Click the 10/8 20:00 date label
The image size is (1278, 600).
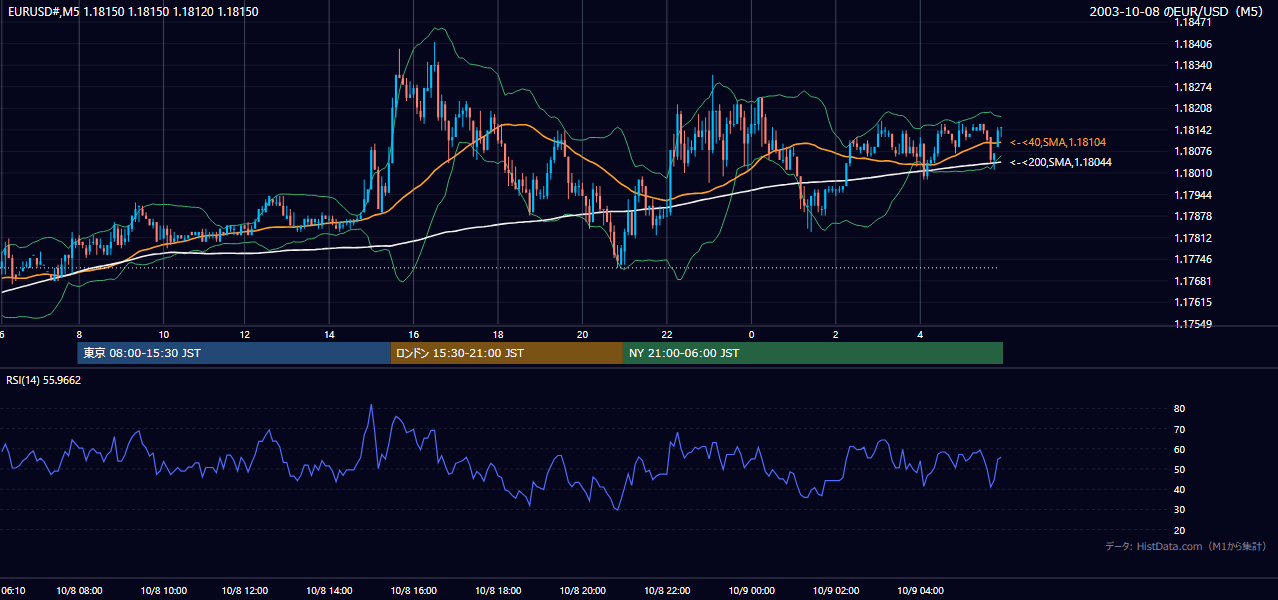[582, 591]
